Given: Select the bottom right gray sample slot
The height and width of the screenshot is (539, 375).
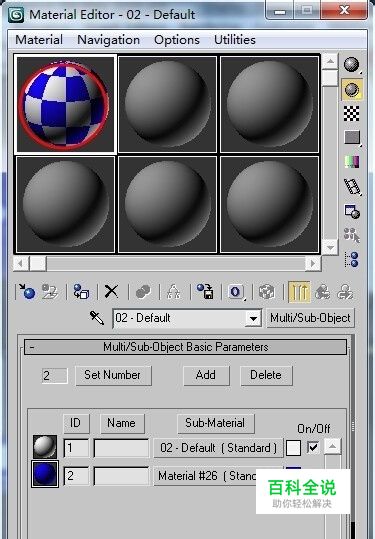Looking at the screenshot, I should click(269, 205).
